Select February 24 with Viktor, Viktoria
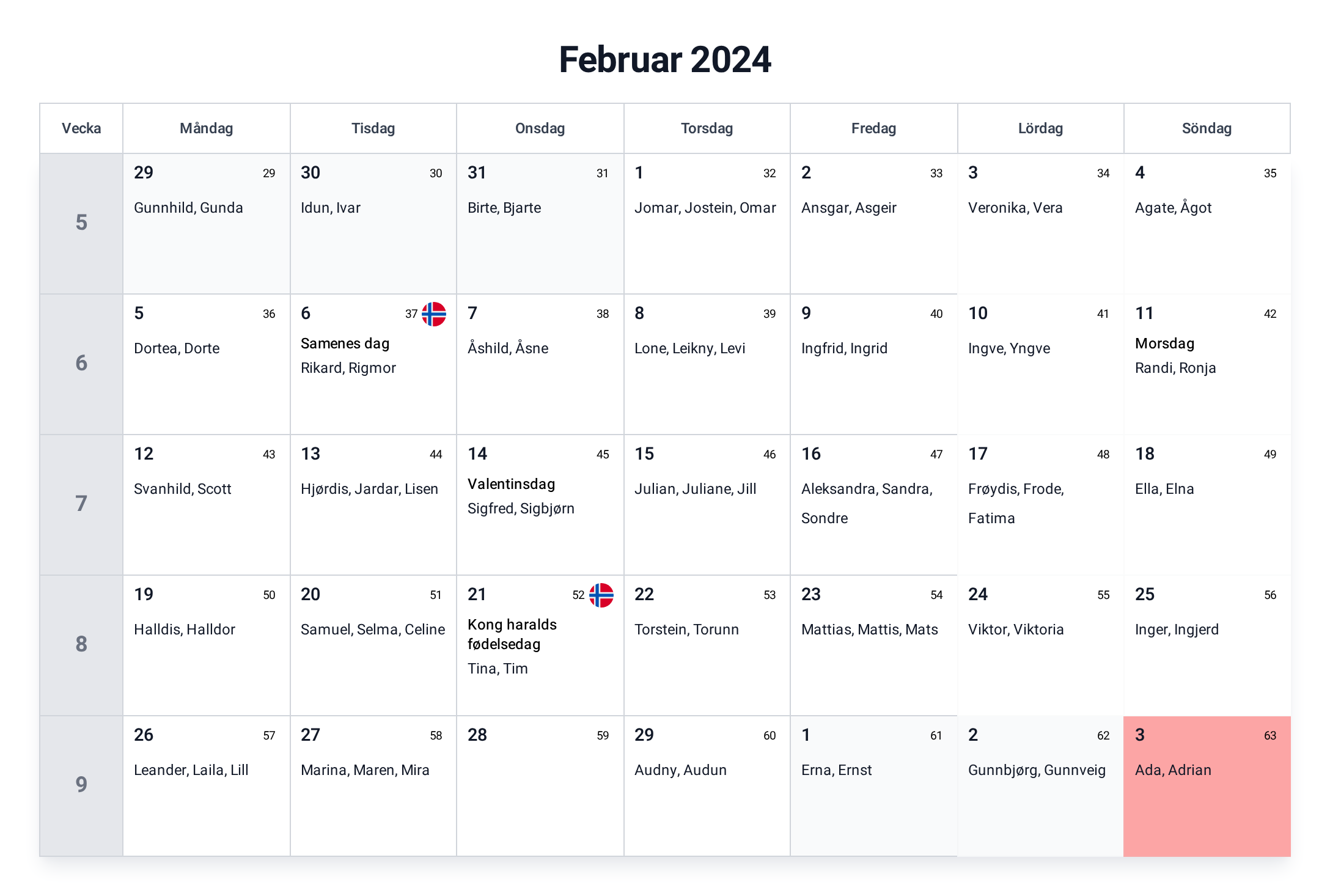The image size is (1330, 896). click(x=1040, y=645)
